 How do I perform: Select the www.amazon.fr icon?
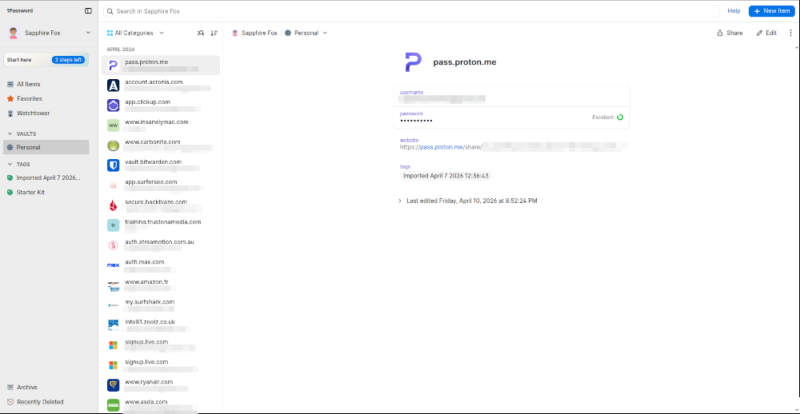click(113, 285)
